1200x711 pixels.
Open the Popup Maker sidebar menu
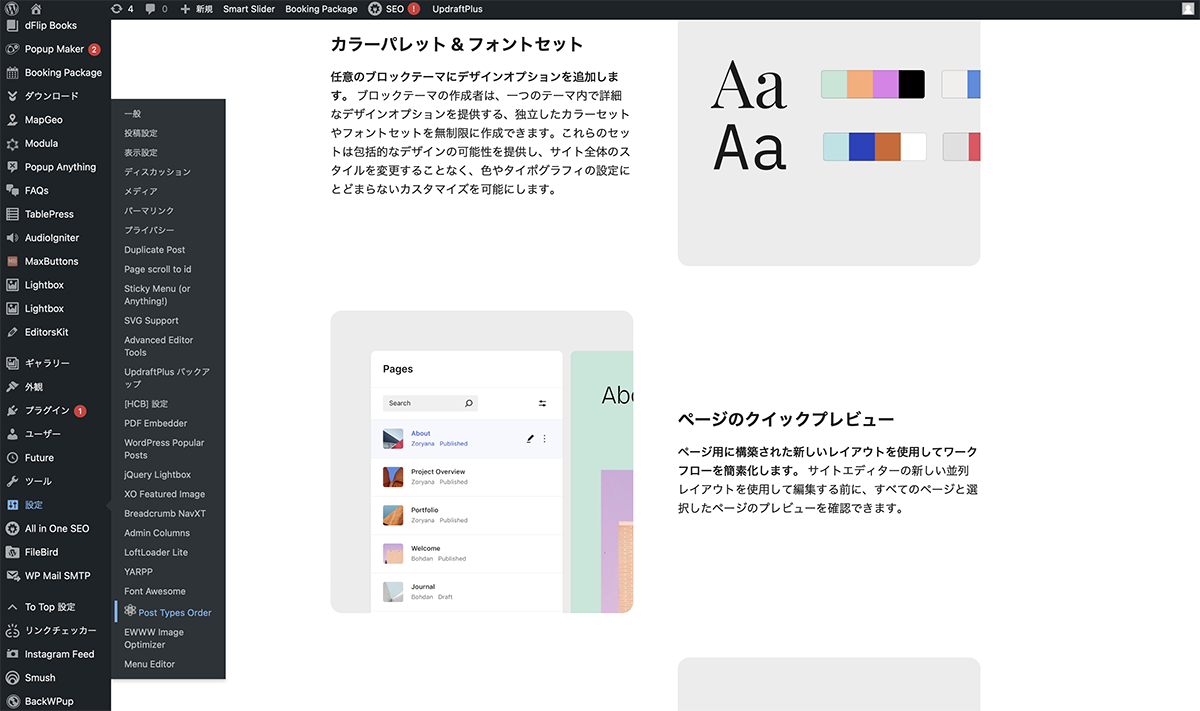click(x=54, y=49)
